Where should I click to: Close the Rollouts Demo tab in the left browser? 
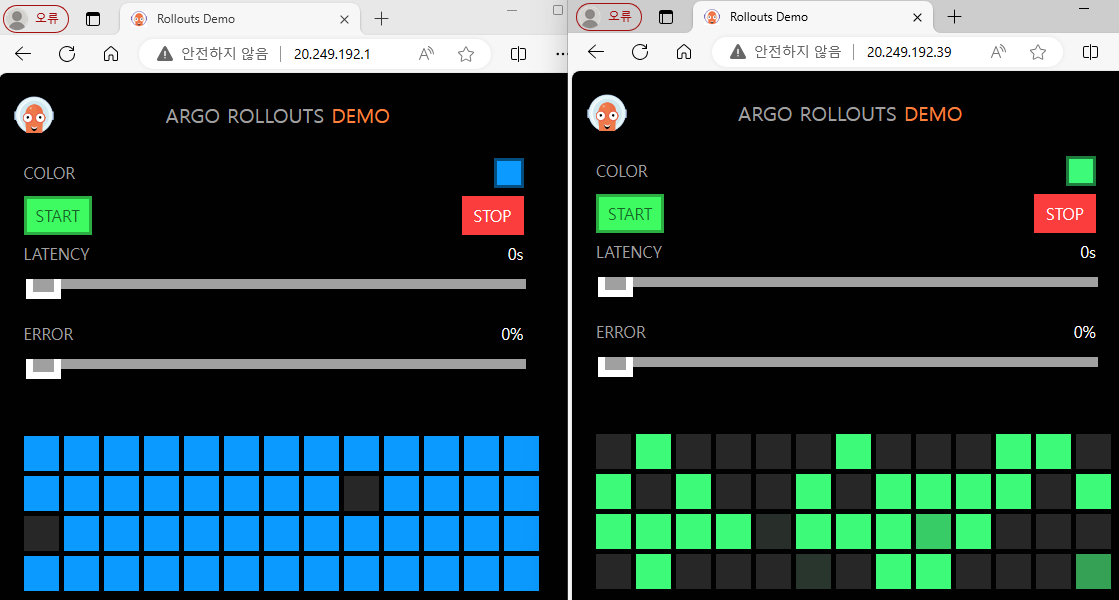(345, 19)
